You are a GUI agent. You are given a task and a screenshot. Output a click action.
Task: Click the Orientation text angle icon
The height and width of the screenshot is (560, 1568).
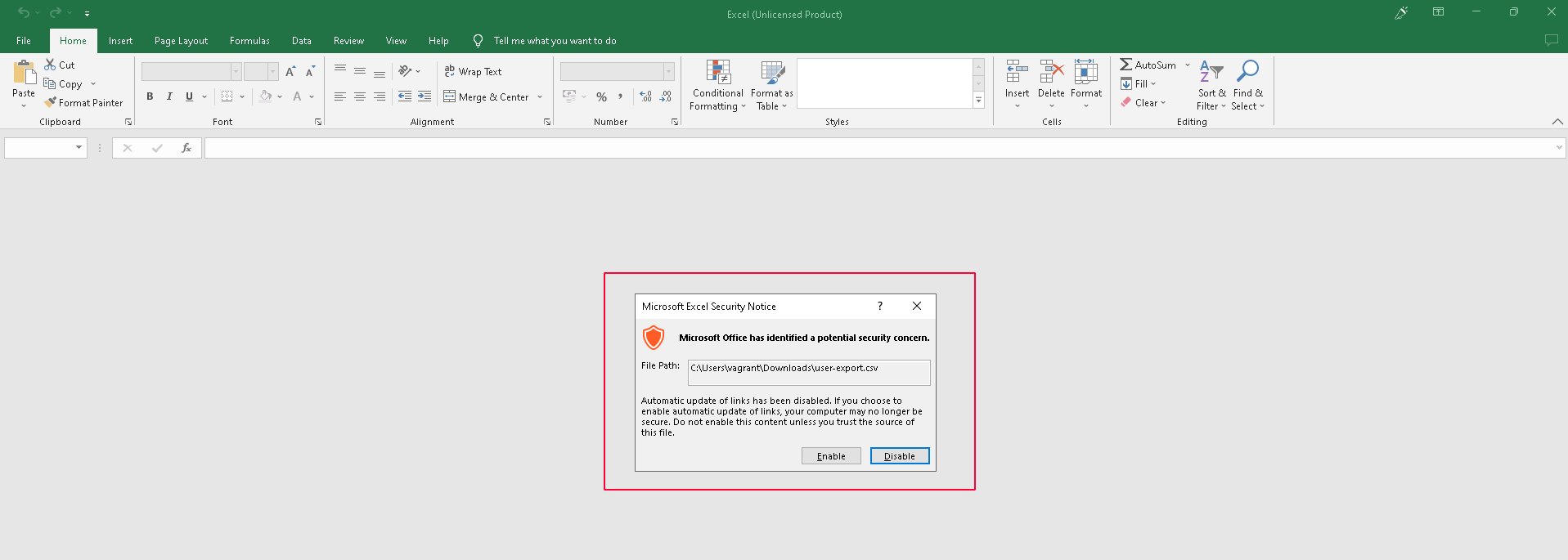405,71
